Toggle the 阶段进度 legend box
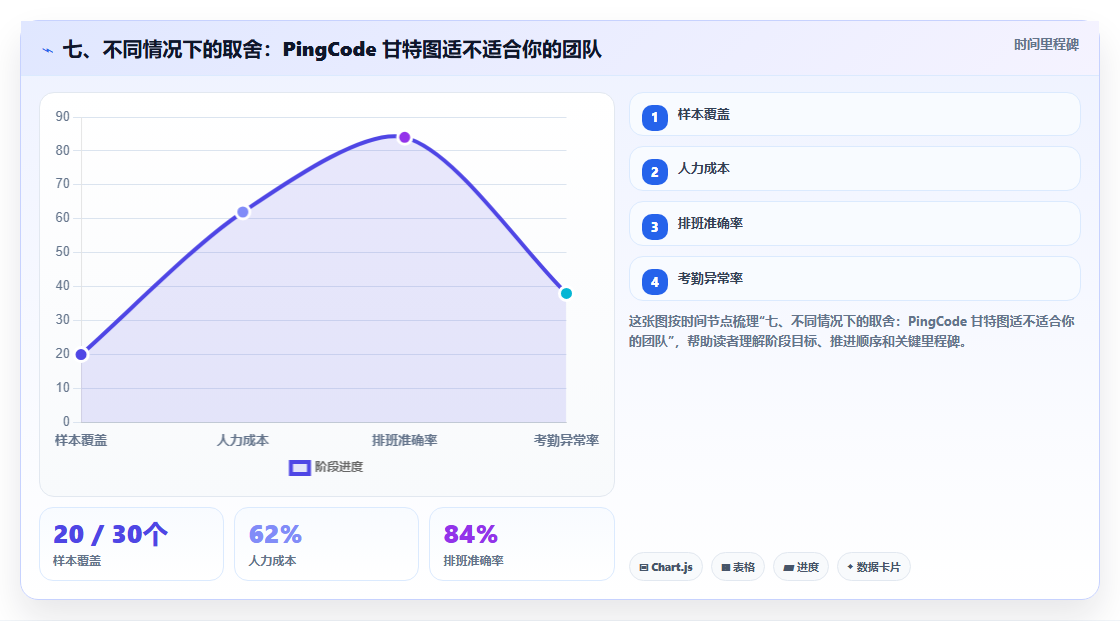Screen dimensions: 1120x621 click(x=299, y=468)
